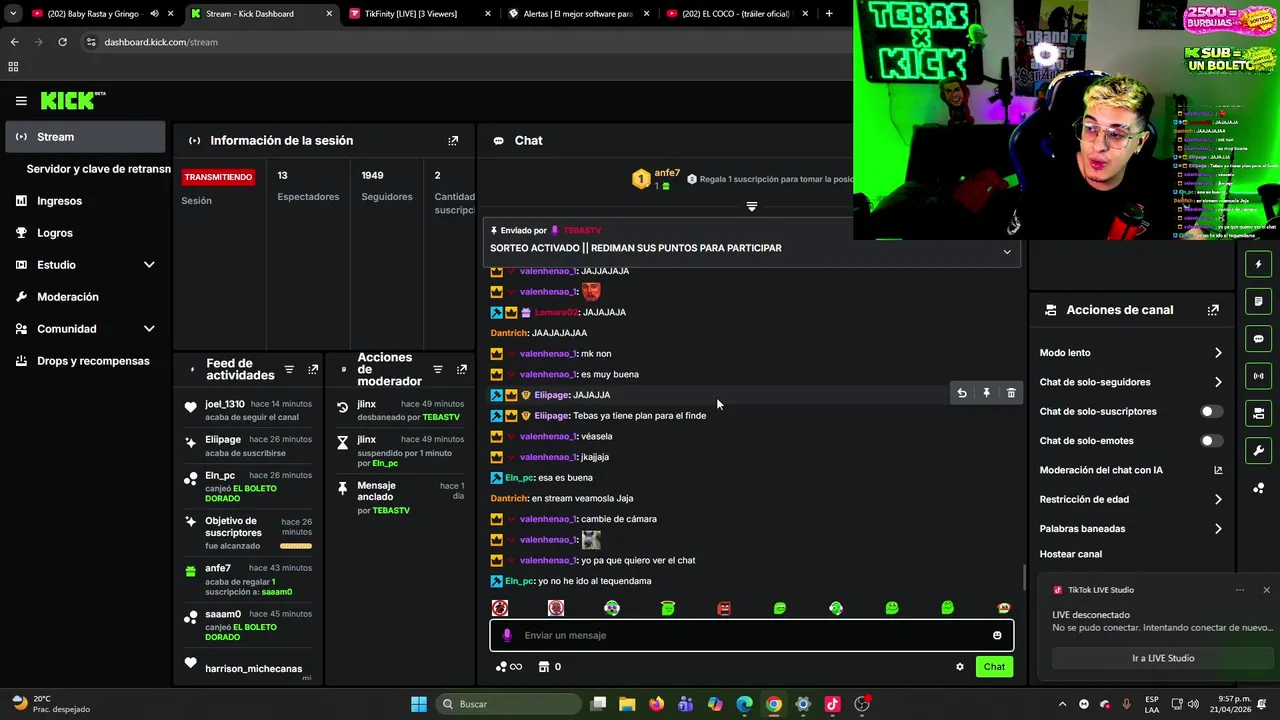The image size is (1280, 720).
Task: Open Ingresos in the left sidebar
Action: (85, 201)
